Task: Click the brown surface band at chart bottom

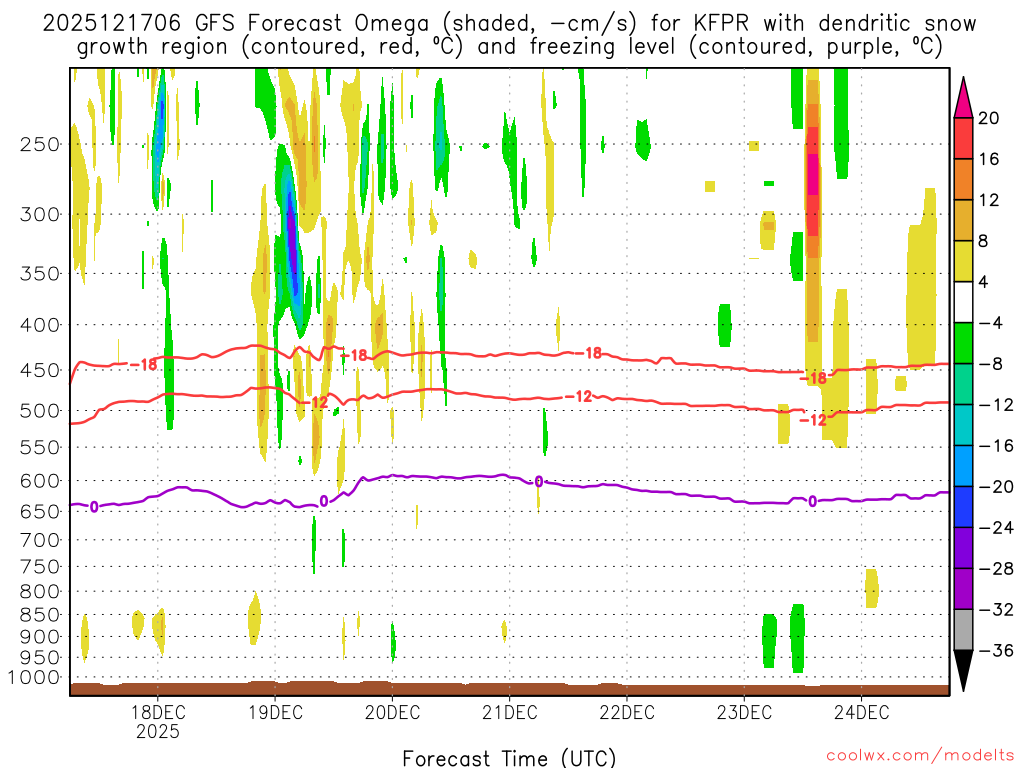Action: [x=509, y=688]
